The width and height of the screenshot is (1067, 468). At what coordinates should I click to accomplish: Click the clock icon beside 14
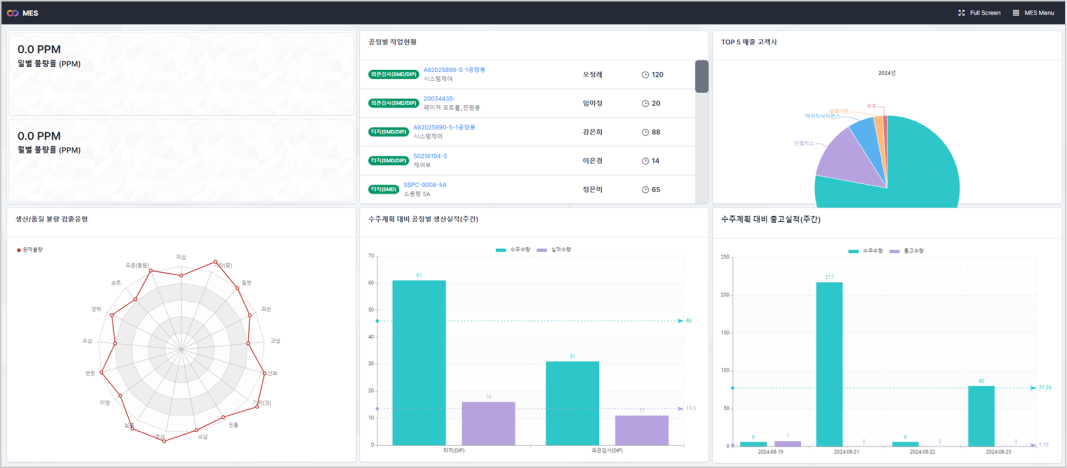[645, 161]
